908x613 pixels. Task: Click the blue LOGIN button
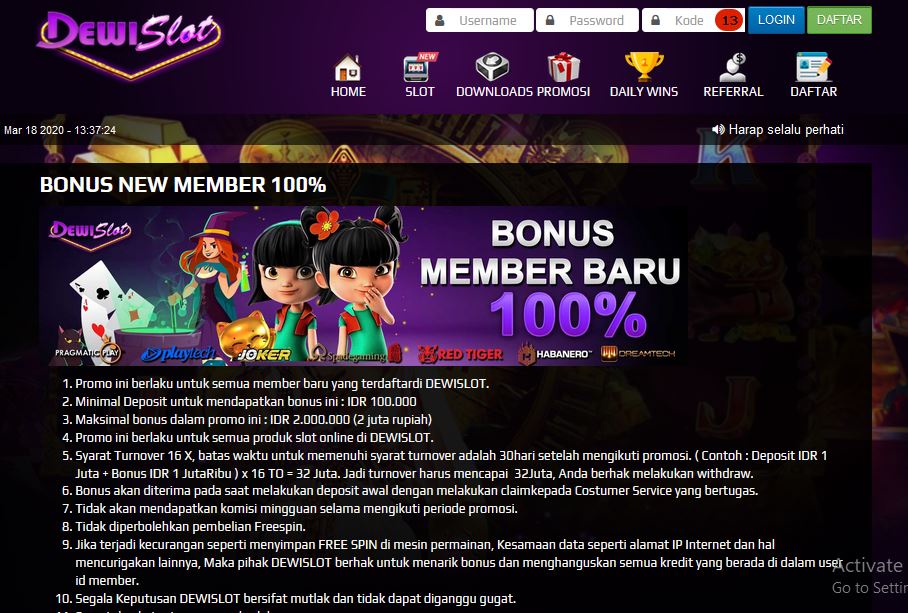tap(776, 20)
